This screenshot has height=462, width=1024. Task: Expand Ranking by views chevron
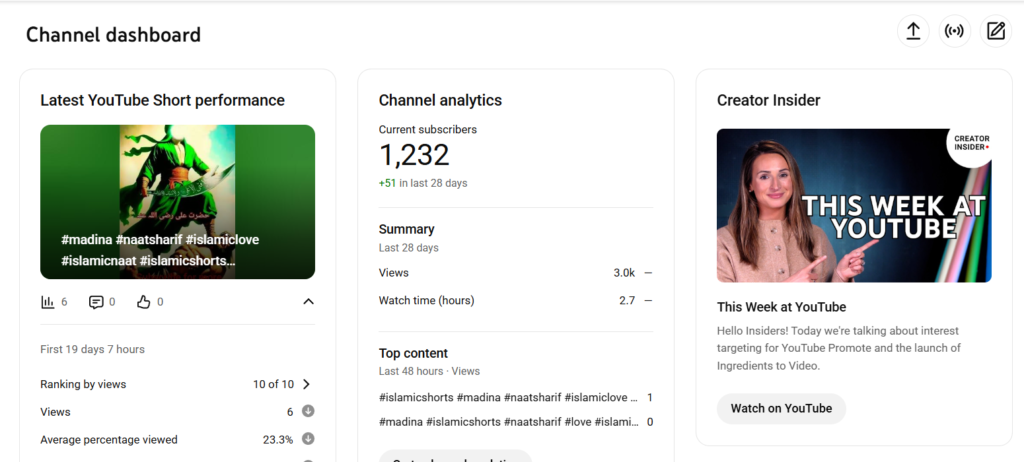(x=306, y=384)
